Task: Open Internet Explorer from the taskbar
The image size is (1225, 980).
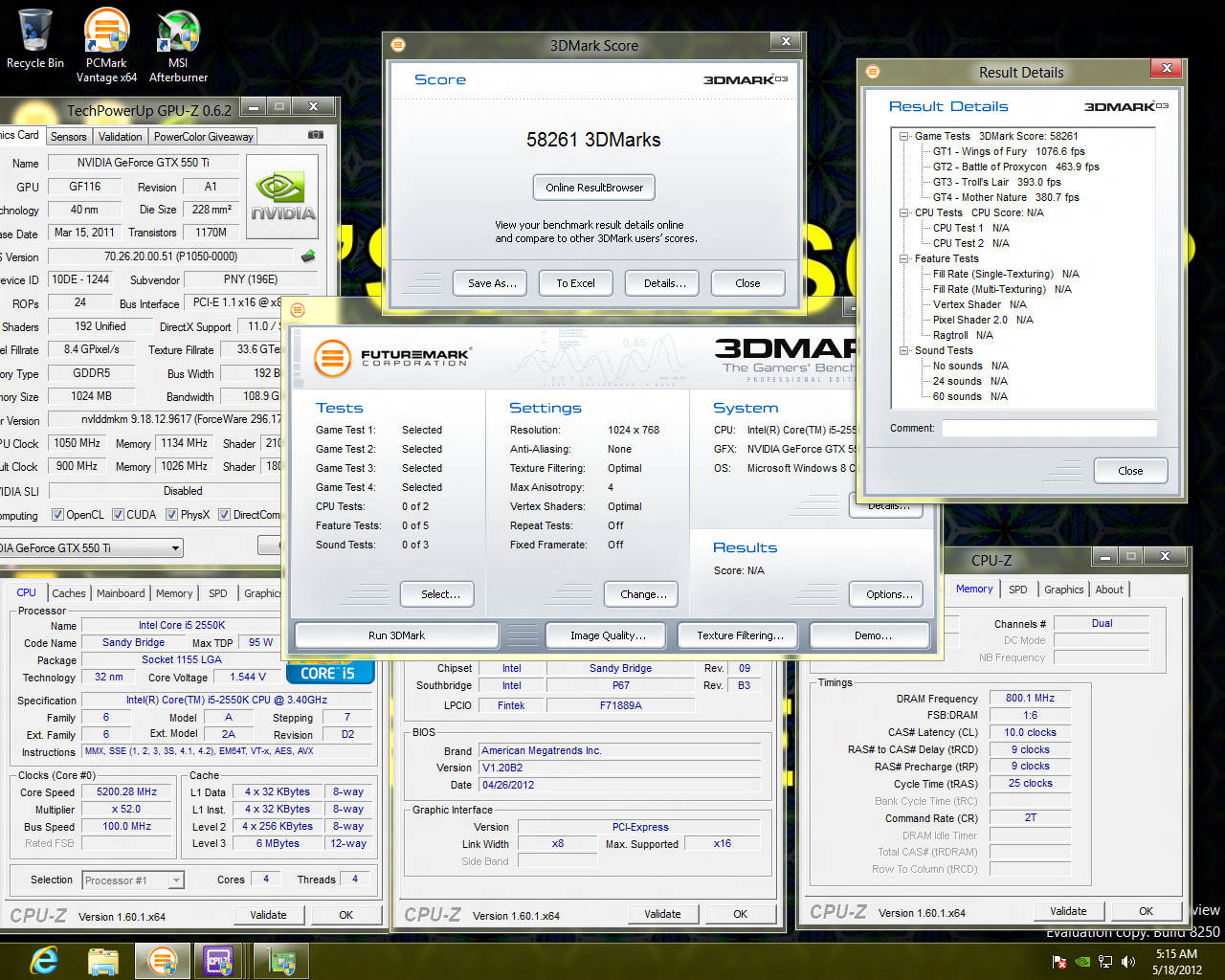Action: [x=45, y=960]
